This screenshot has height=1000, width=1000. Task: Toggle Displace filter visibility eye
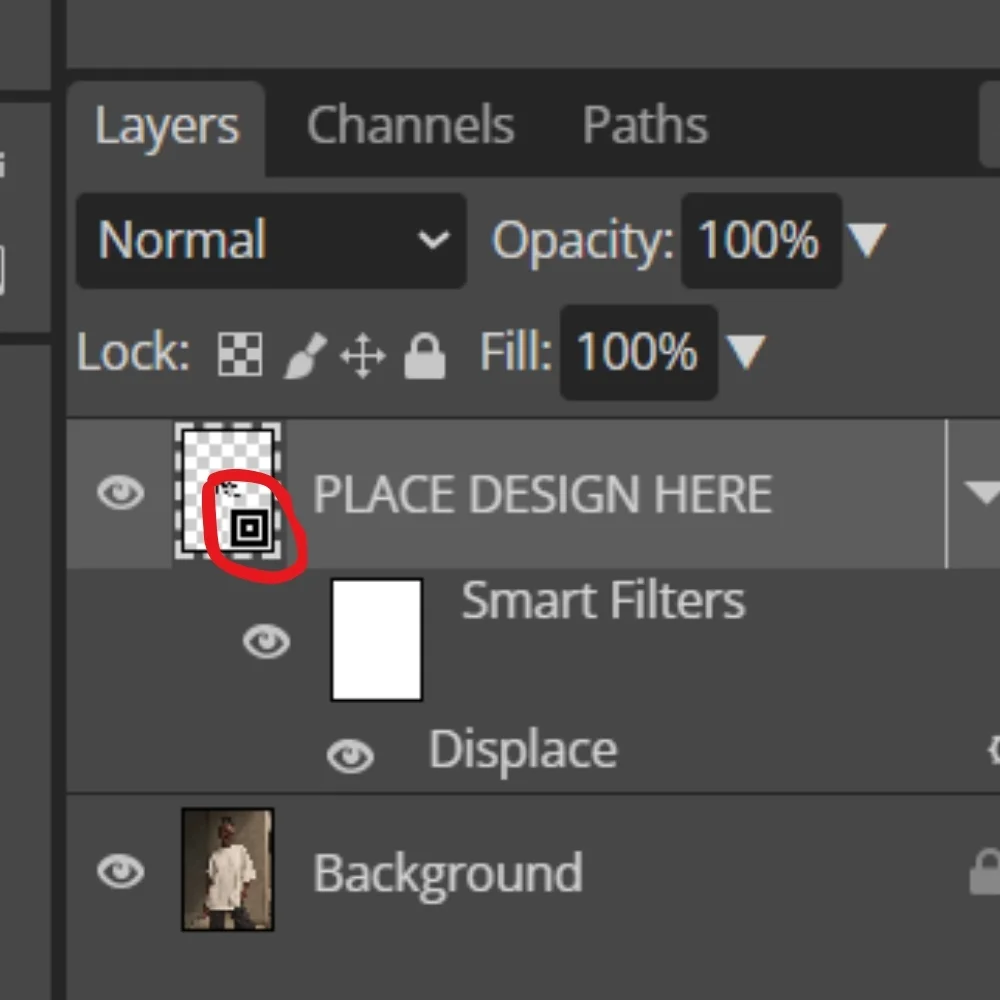click(350, 756)
